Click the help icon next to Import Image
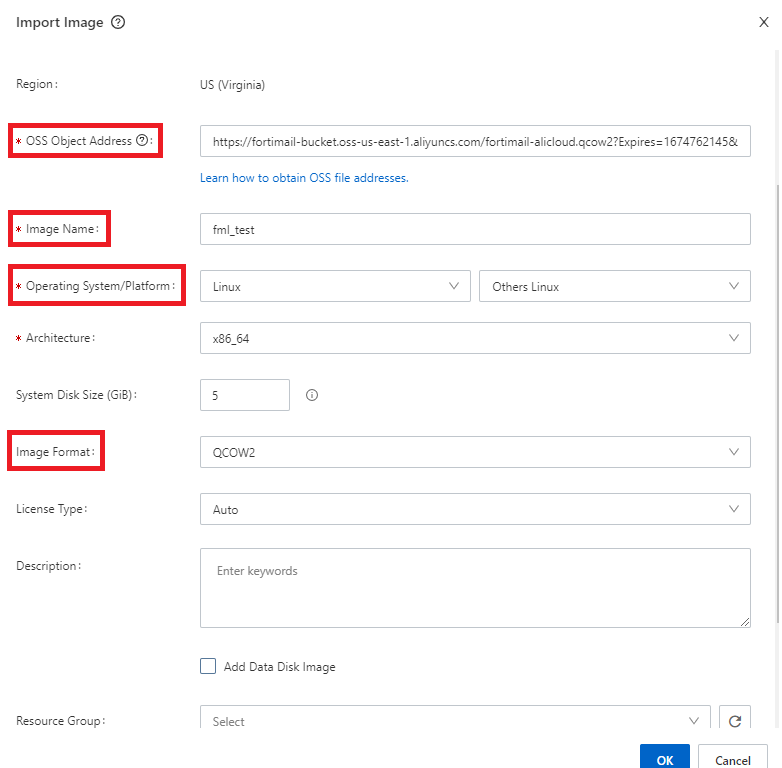Image resolution: width=782 pixels, height=768 pixels. pyautogui.click(x=118, y=22)
